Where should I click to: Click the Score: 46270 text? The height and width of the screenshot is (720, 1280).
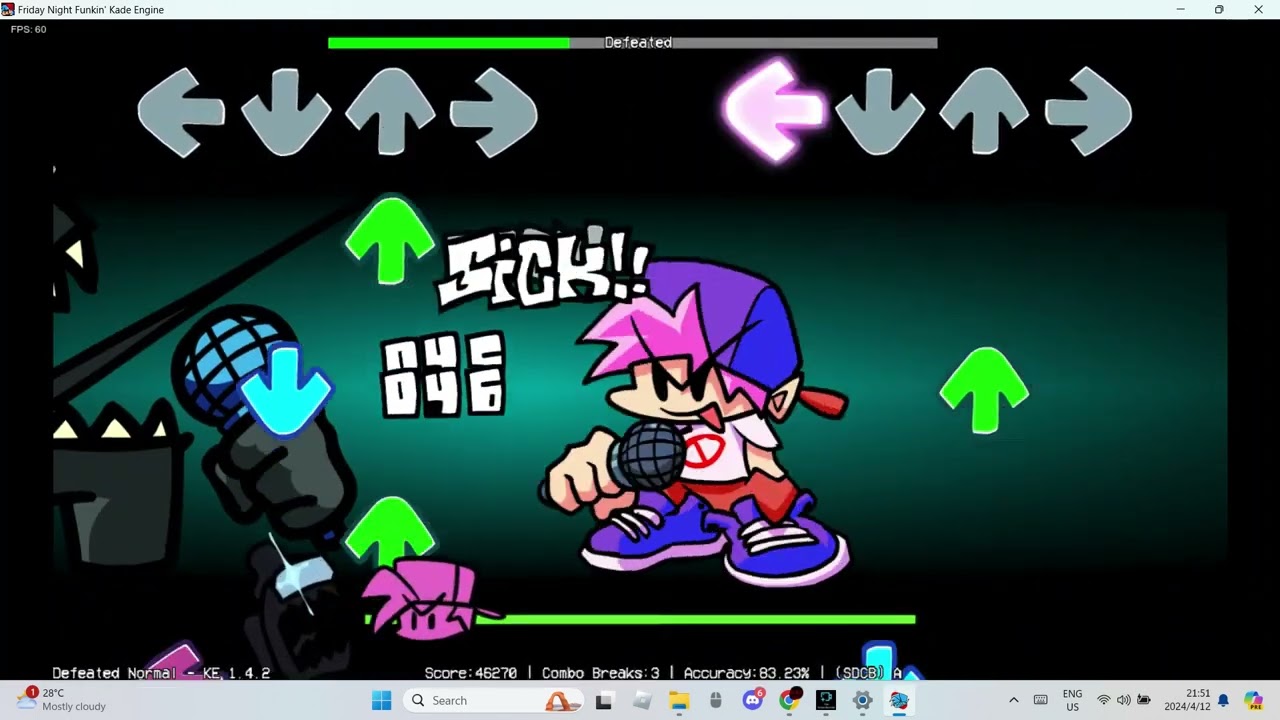[x=471, y=673]
